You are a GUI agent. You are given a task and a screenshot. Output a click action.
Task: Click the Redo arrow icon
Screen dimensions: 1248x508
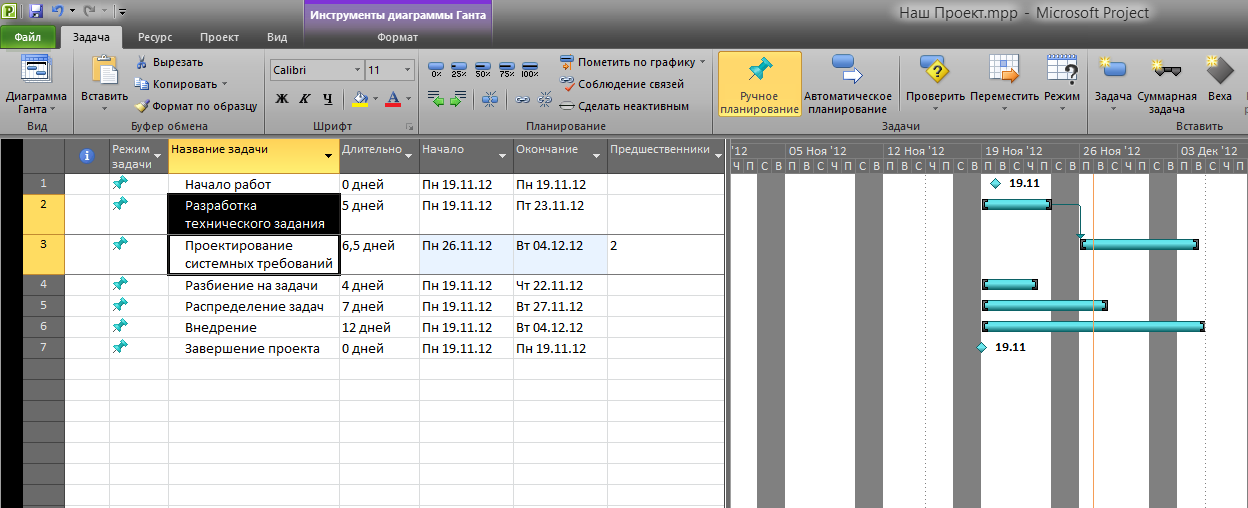(x=90, y=12)
